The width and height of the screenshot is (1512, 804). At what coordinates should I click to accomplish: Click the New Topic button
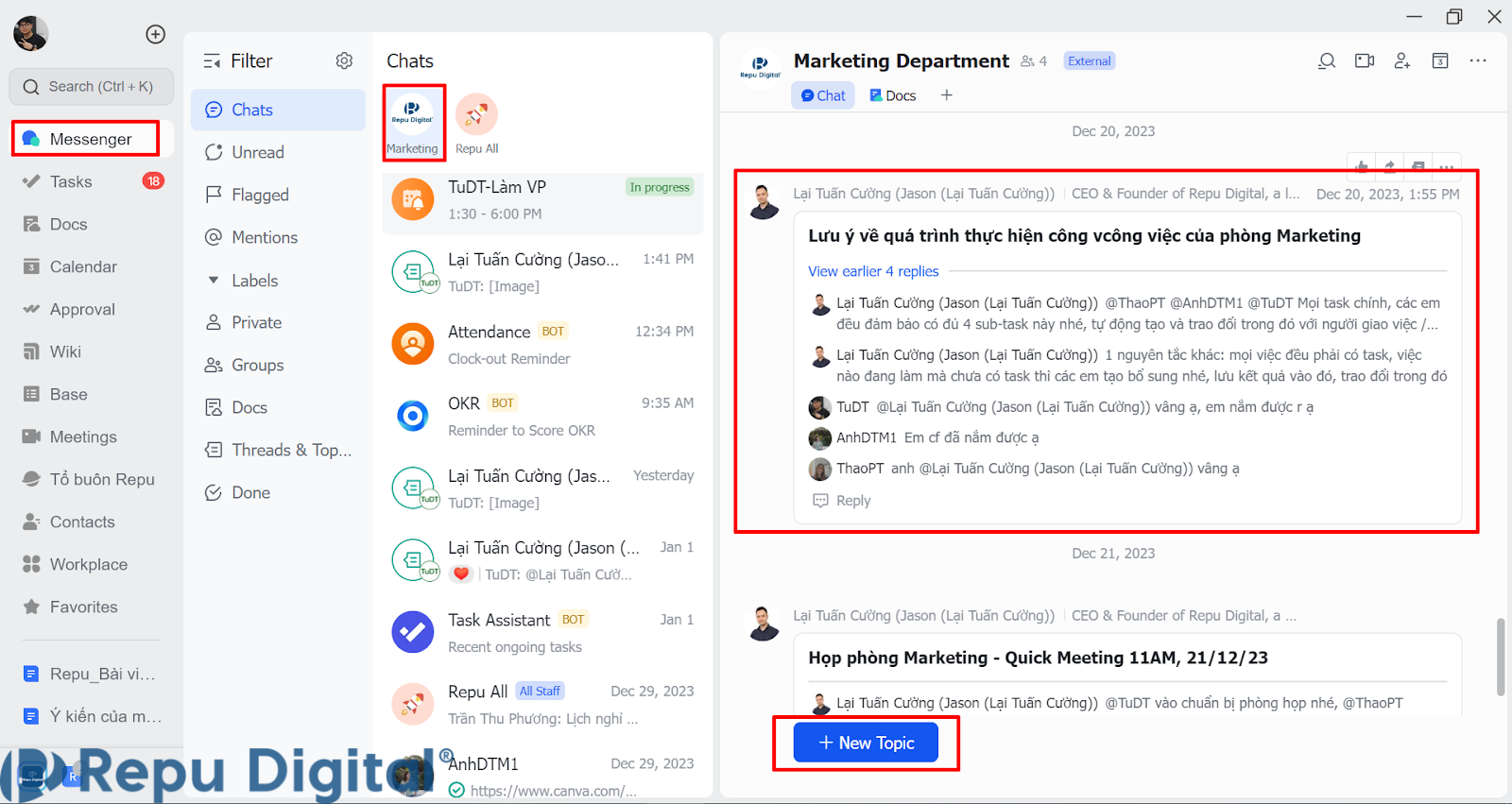(x=866, y=743)
